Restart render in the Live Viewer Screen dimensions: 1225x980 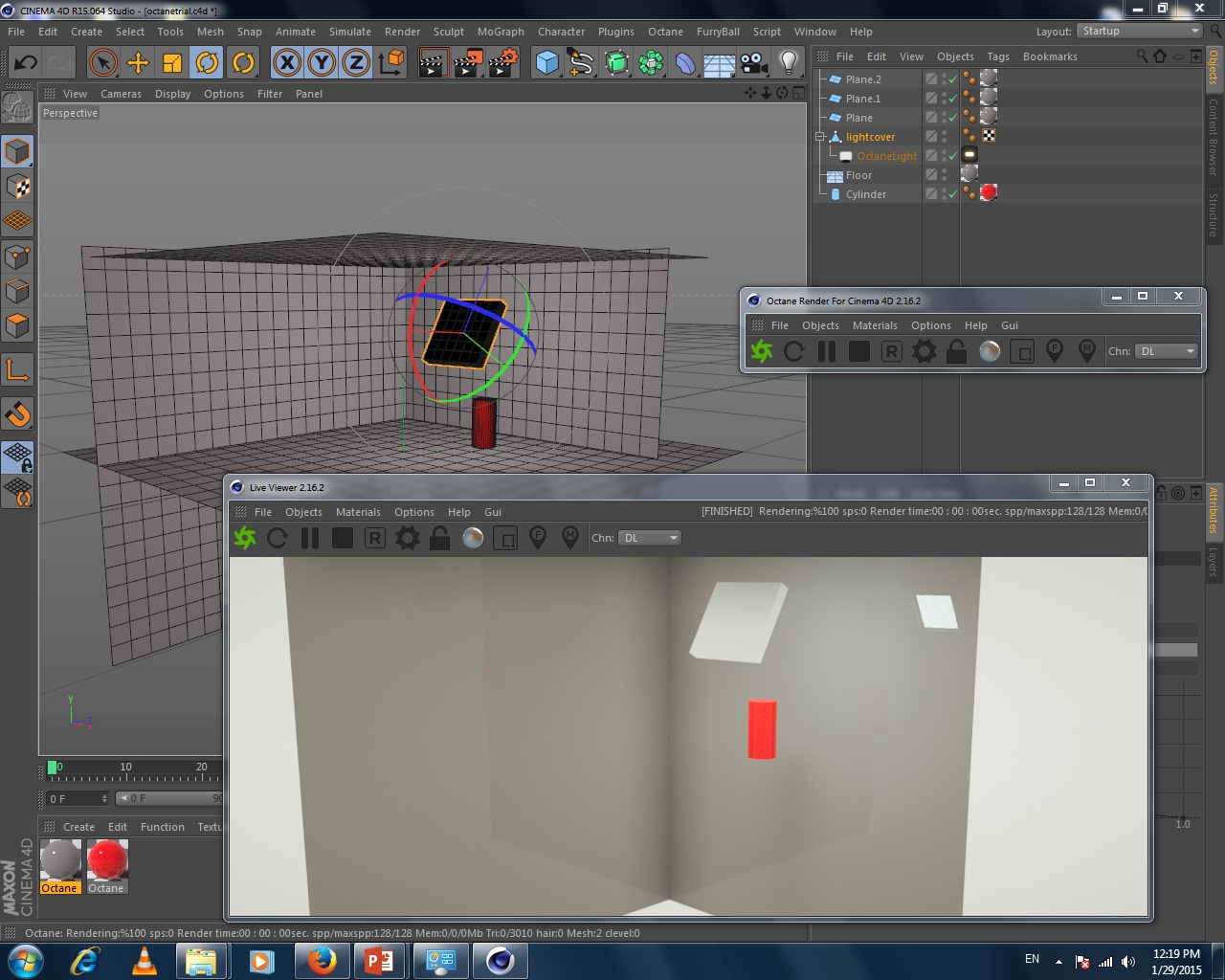tap(278, 539)
